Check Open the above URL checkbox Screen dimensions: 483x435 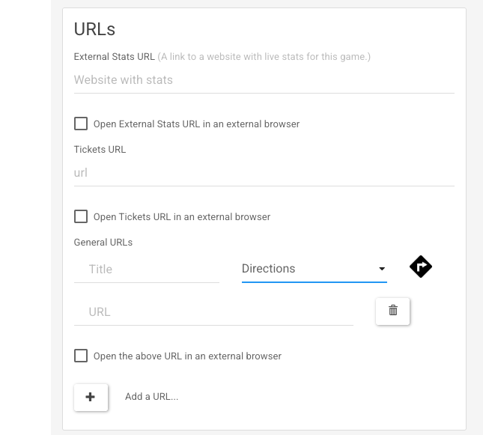81,356
